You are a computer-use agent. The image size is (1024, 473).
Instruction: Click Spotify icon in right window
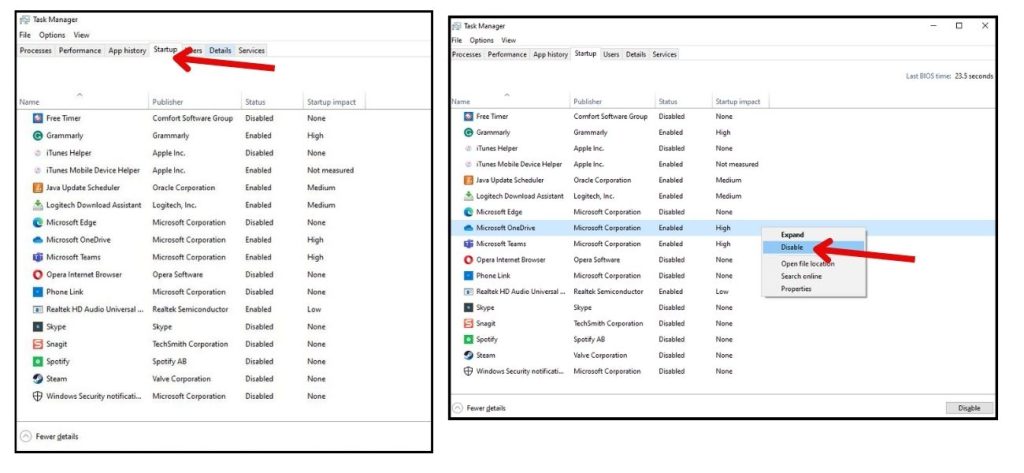tap(468, 340)
